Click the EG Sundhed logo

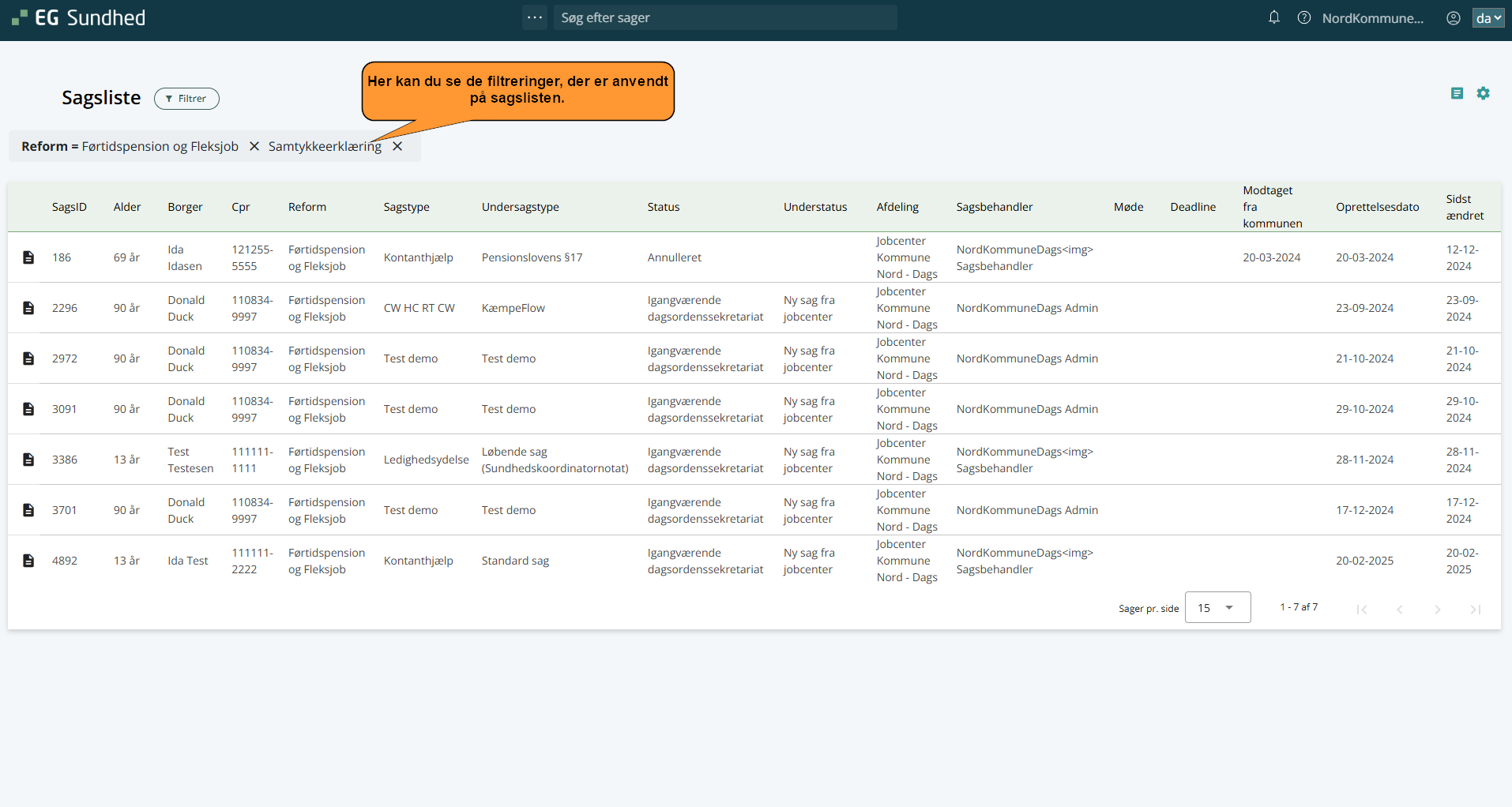pyautogui.click(x=78, y=17)
